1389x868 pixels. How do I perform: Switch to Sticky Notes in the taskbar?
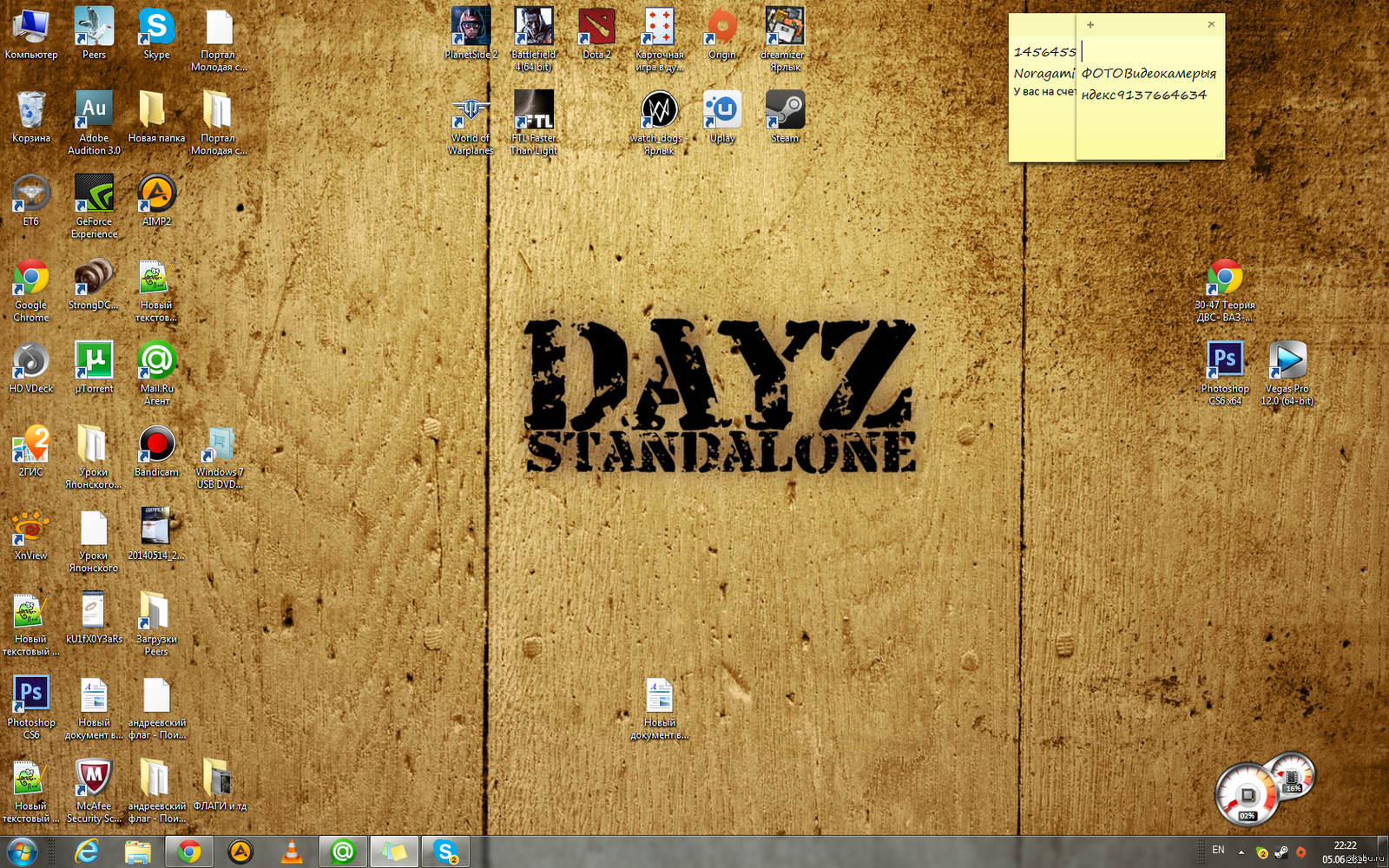tap(394, 852)
